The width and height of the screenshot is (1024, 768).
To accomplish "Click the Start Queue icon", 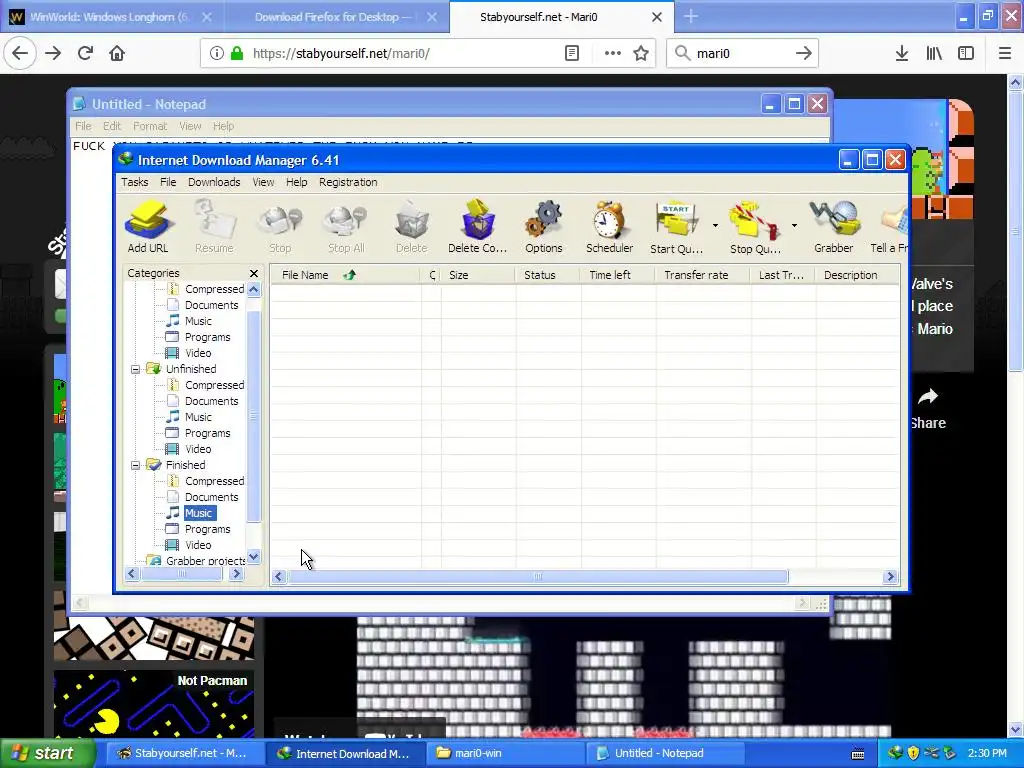I will pyautogui.click(x=677, y=226).
